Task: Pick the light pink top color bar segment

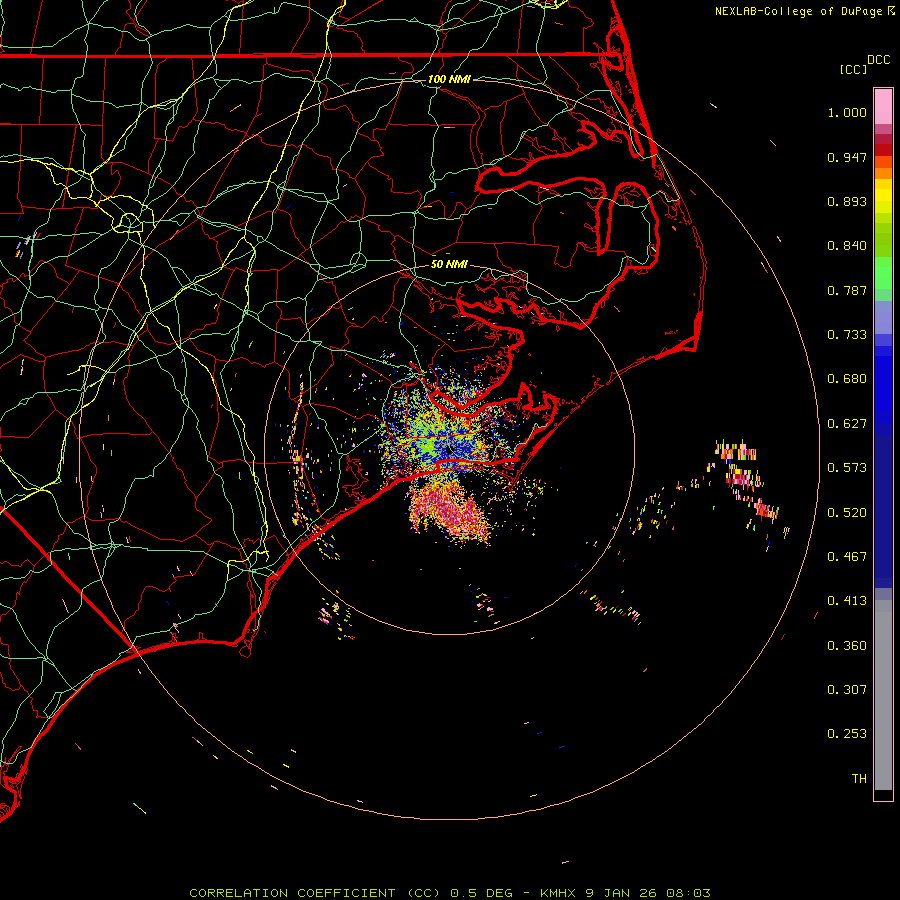Action: coord(883,107)
